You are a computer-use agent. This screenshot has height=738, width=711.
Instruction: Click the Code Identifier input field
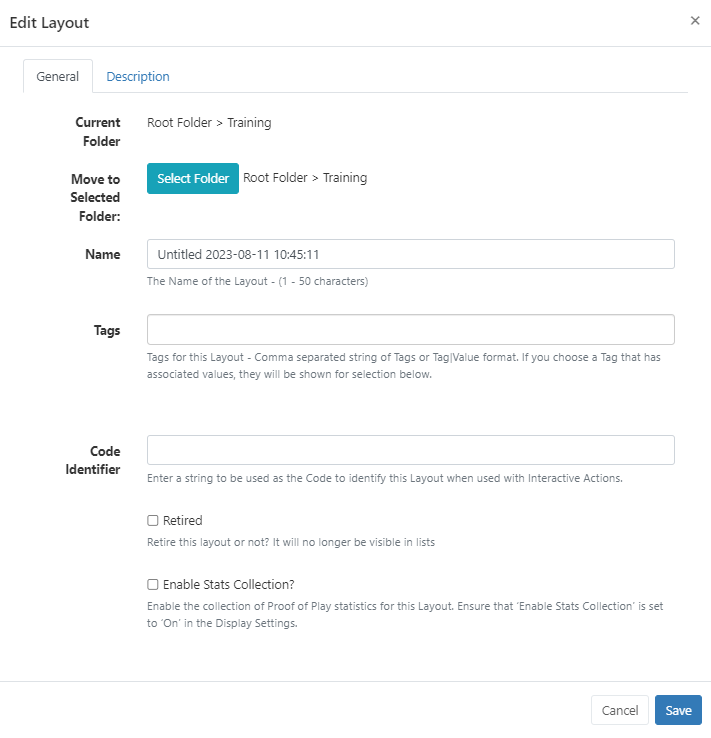click(410, 450)
